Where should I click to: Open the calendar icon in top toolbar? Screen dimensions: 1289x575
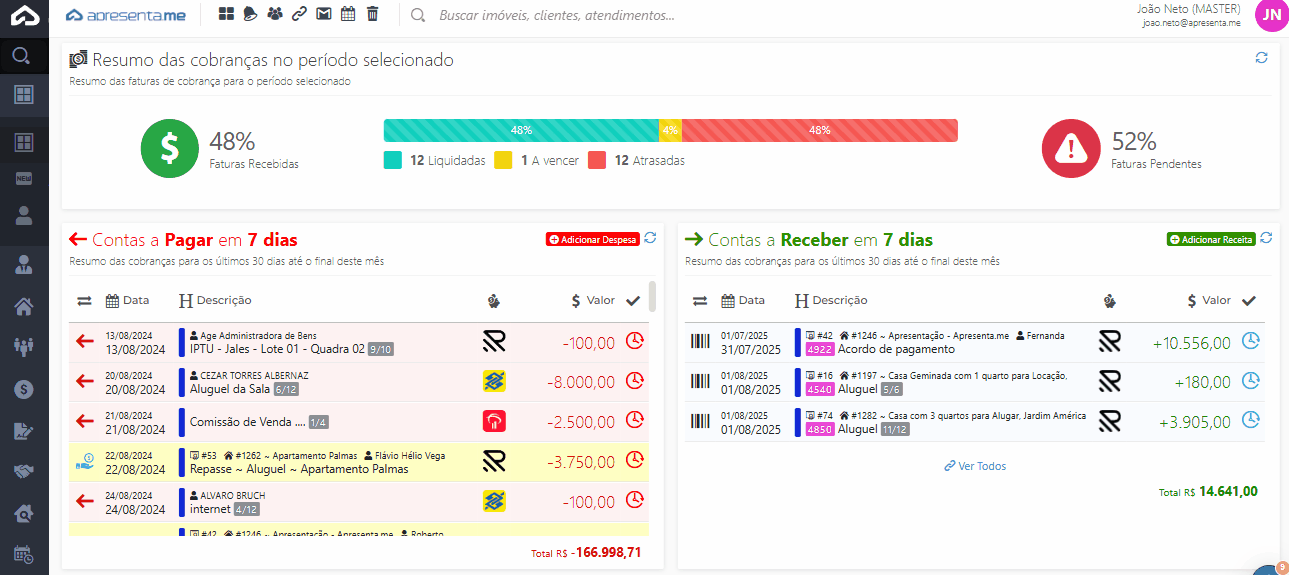[x=348, y=14]
